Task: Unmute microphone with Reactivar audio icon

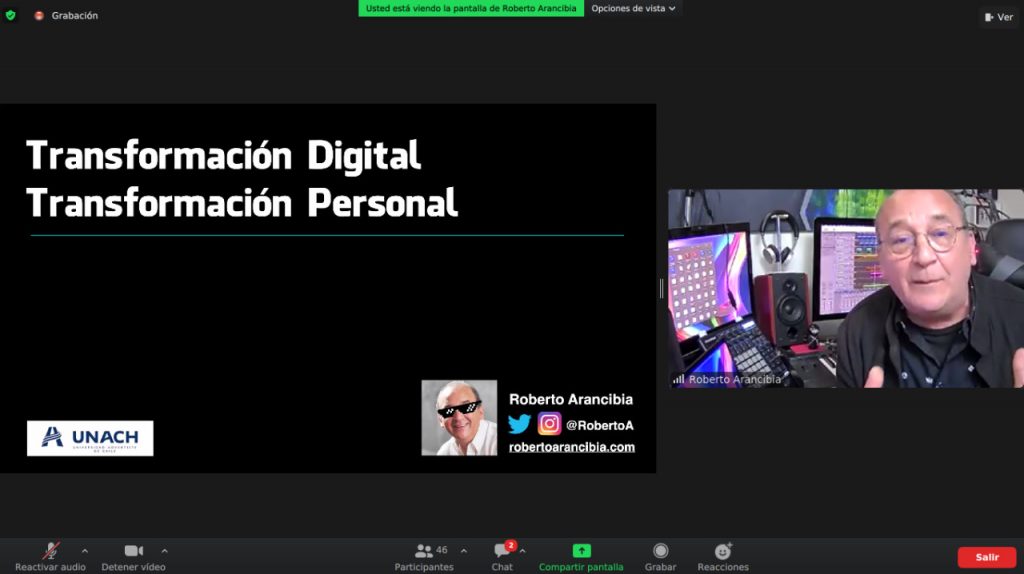Action: click(50, 551)
